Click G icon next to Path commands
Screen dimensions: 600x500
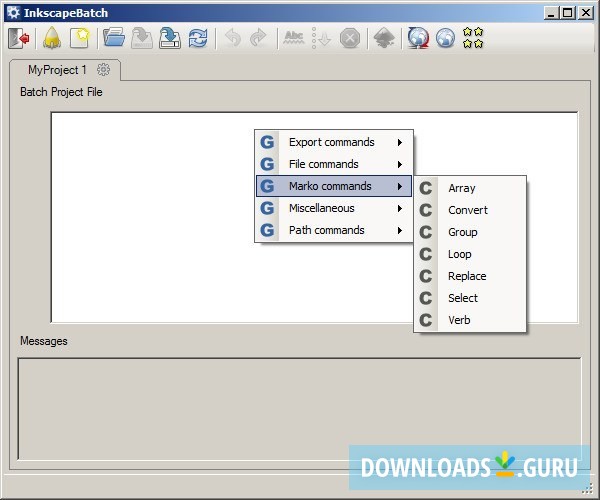pyautogui.click(x=267, y=230)
